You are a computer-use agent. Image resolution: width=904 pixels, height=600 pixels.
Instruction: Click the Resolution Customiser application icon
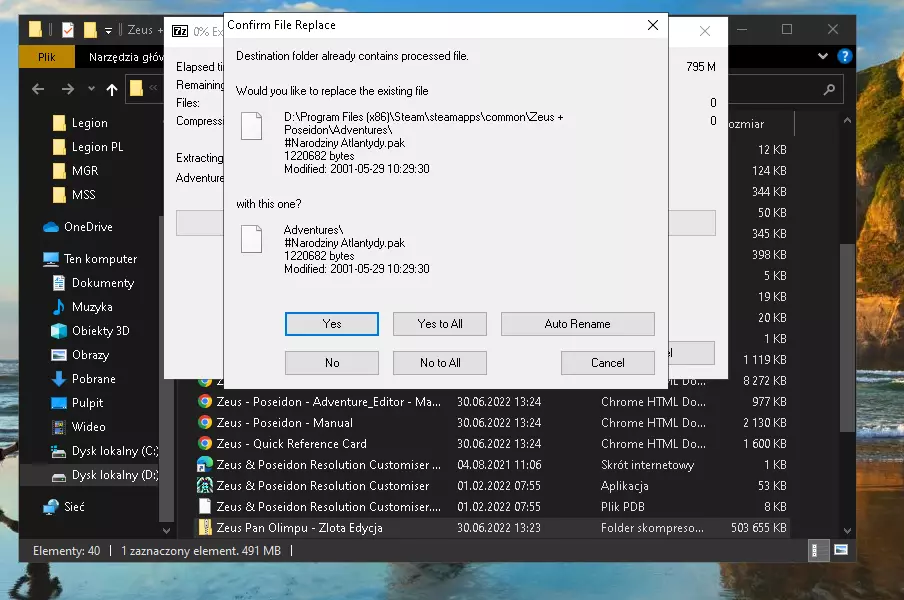pyautogui.click(x=205, y=486)
